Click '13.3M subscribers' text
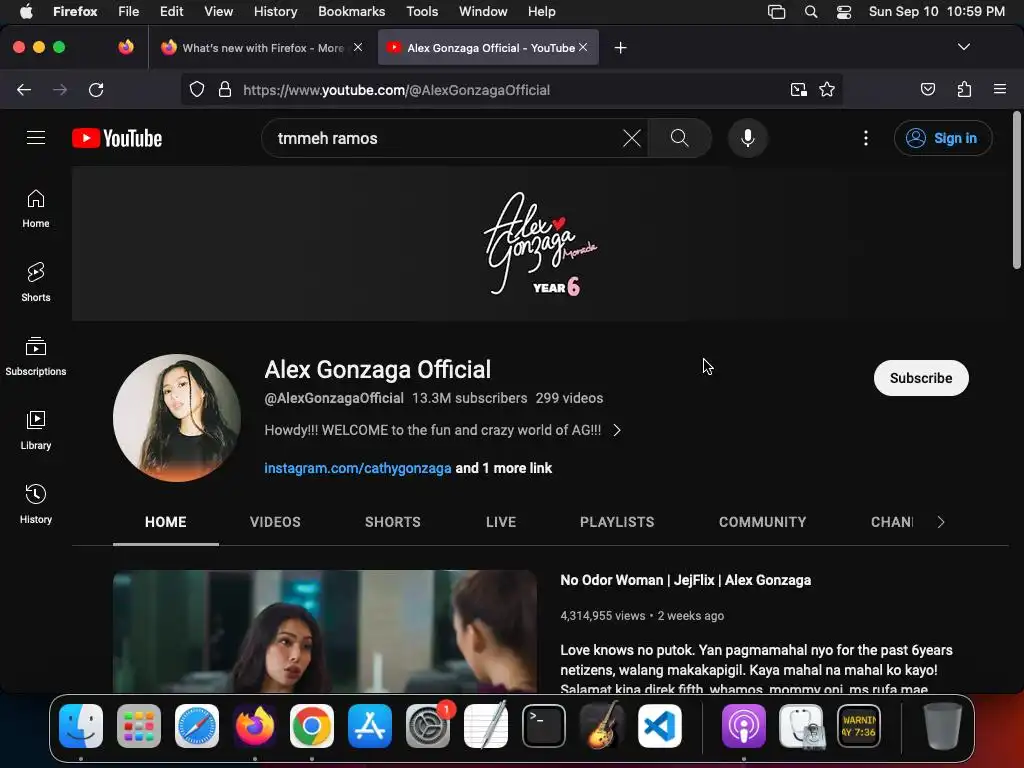Viewport: 1024px width, 768px height. coord(469,398)
